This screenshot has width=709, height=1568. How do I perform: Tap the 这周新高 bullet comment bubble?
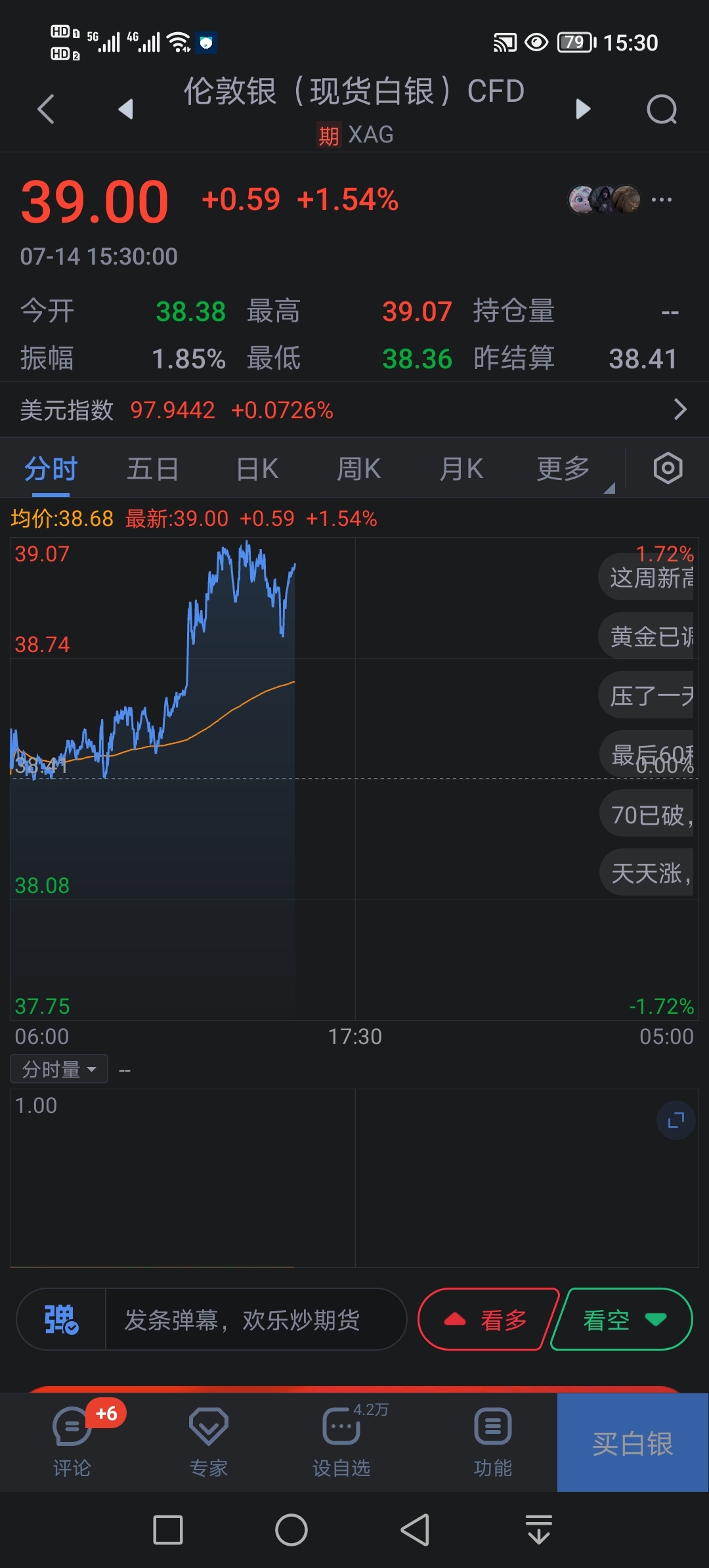(x=647, y=578)
